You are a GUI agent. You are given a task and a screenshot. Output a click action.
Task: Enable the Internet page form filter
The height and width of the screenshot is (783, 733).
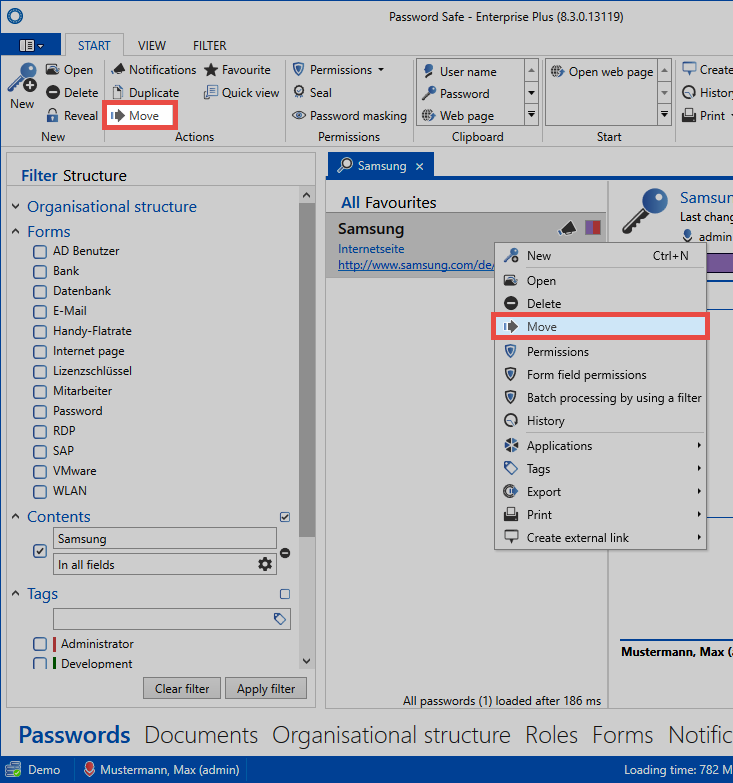[x=40, y=351]
